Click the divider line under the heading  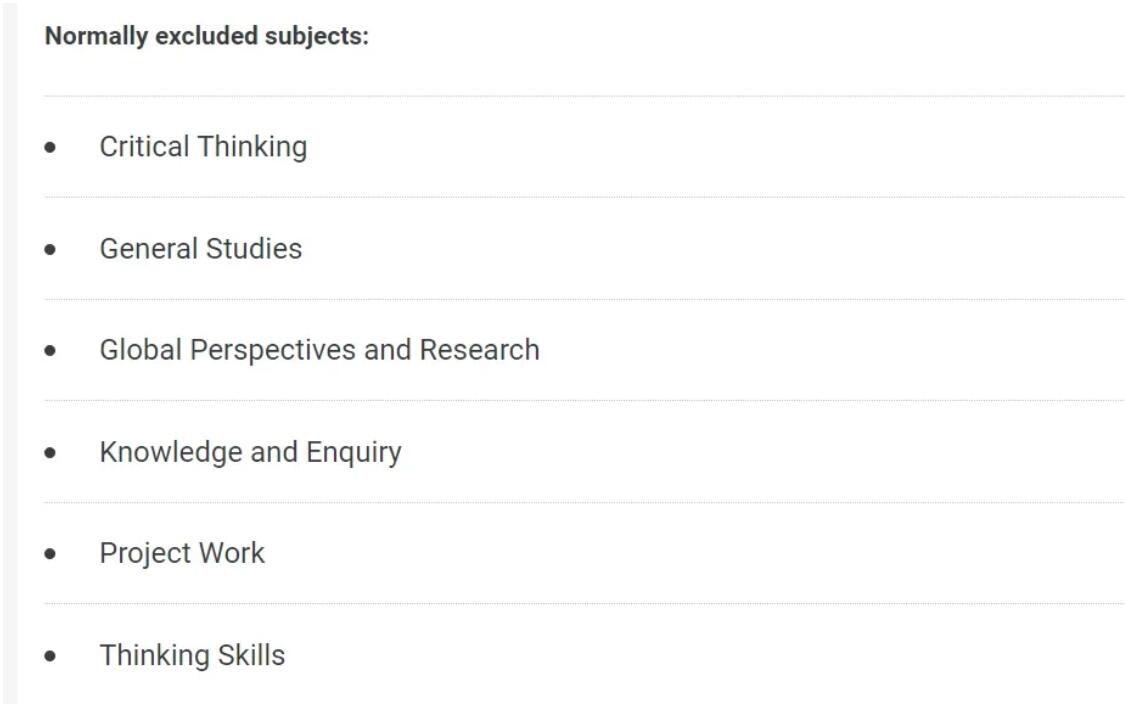[x=584, y=95]
